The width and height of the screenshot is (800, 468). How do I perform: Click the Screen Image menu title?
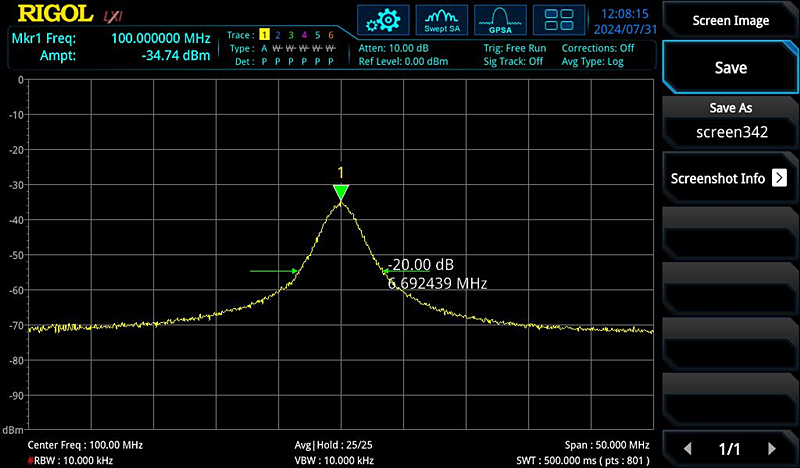(731, 20)
